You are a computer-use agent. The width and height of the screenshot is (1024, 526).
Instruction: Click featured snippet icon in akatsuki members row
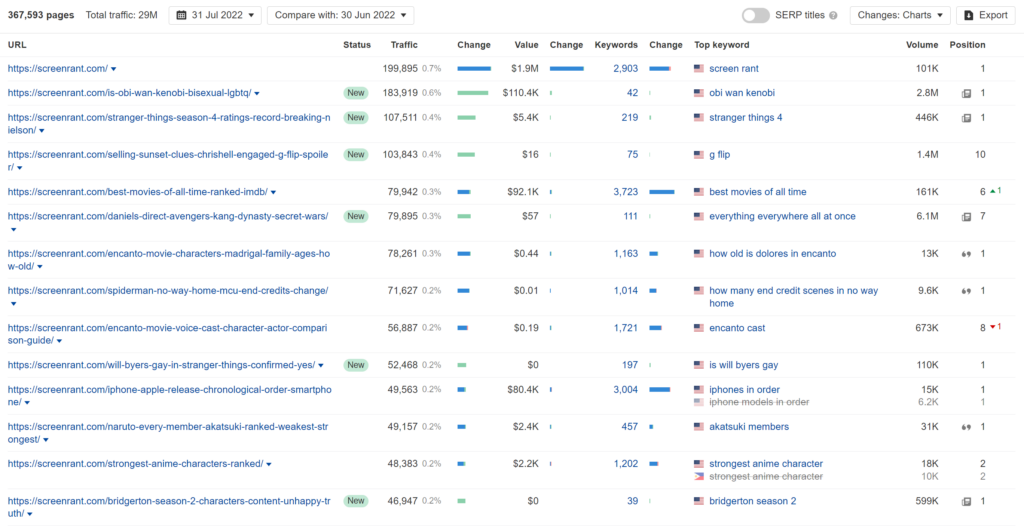click(967, 427)
